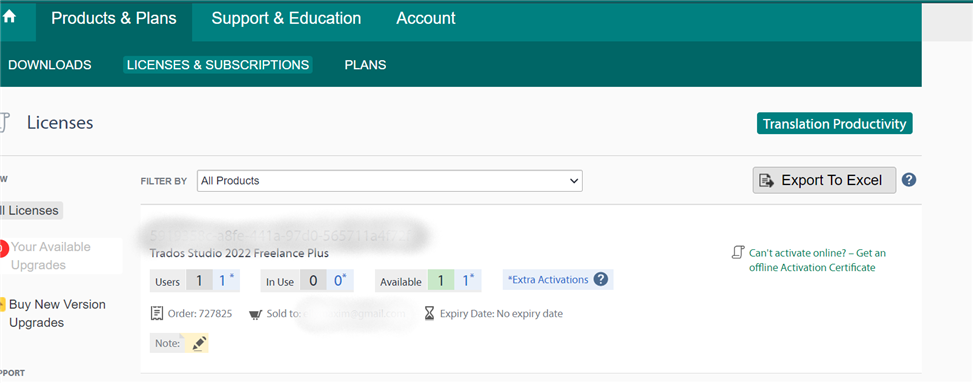This screenshot has width=973, height=383.
Task: Click the help icon beside Export To Excel
Action: 909,180
